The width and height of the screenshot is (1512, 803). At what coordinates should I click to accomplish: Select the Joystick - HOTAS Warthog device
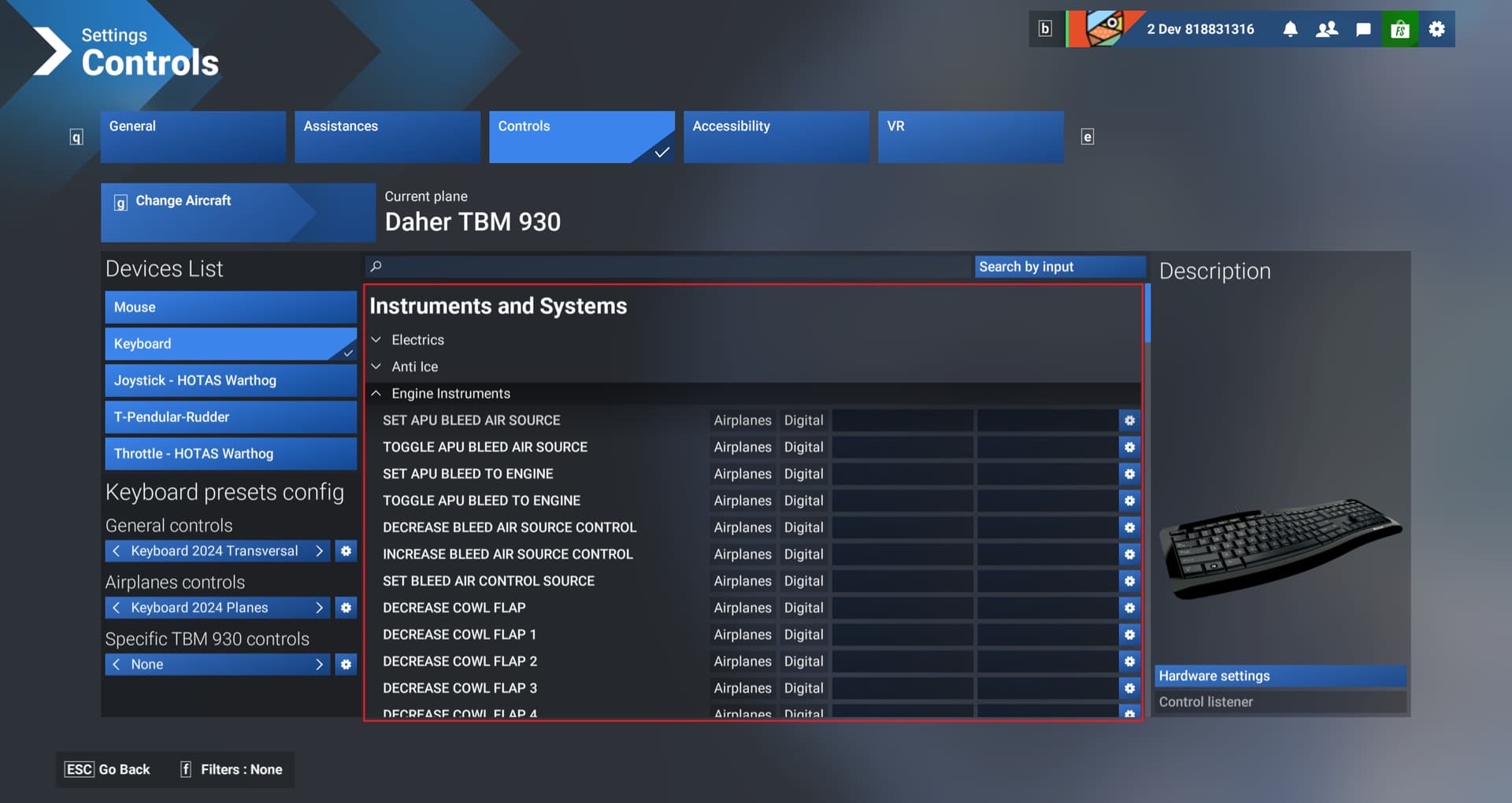click(x=230, y=380)
